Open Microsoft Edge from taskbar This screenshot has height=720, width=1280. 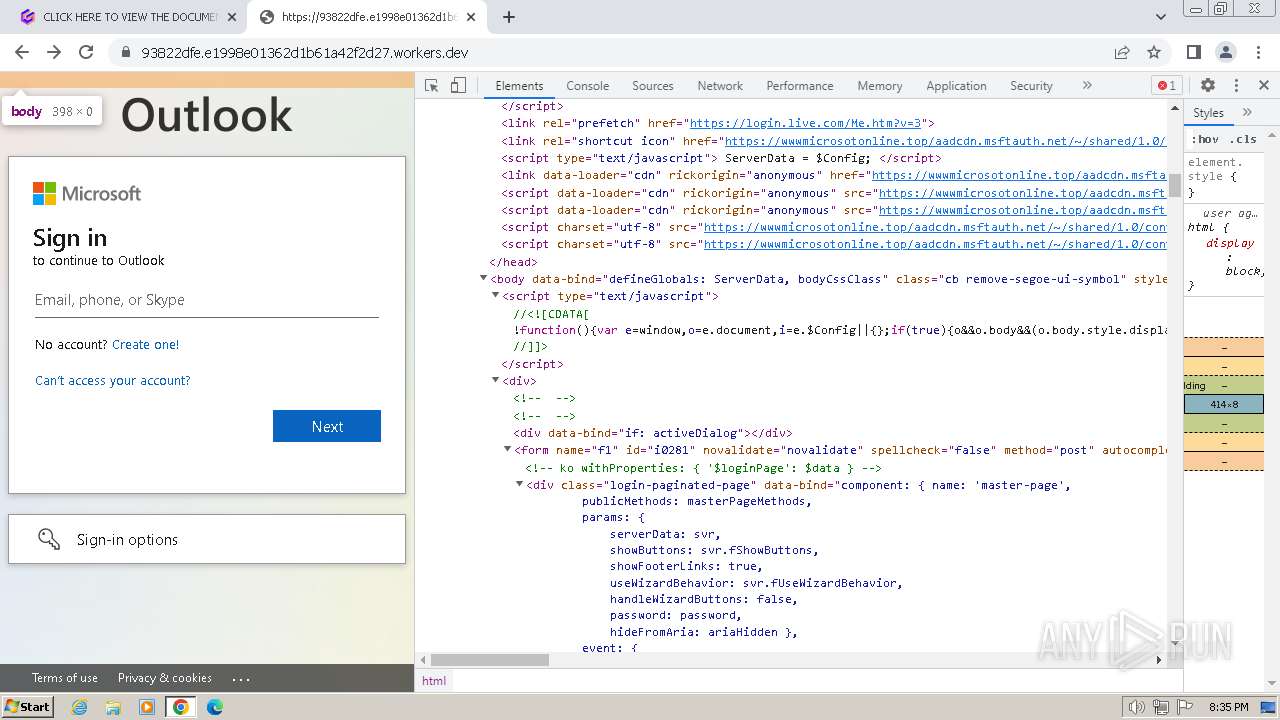click(214, 707)
